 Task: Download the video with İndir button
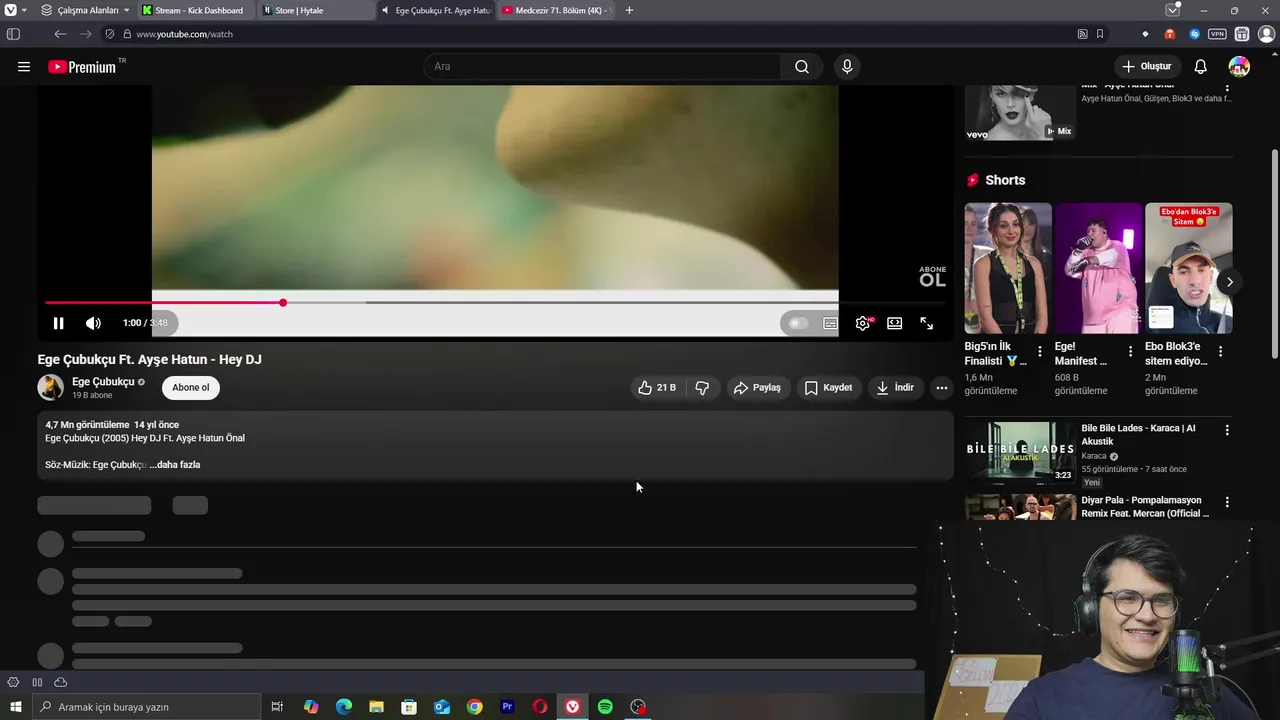click(895, 388)
